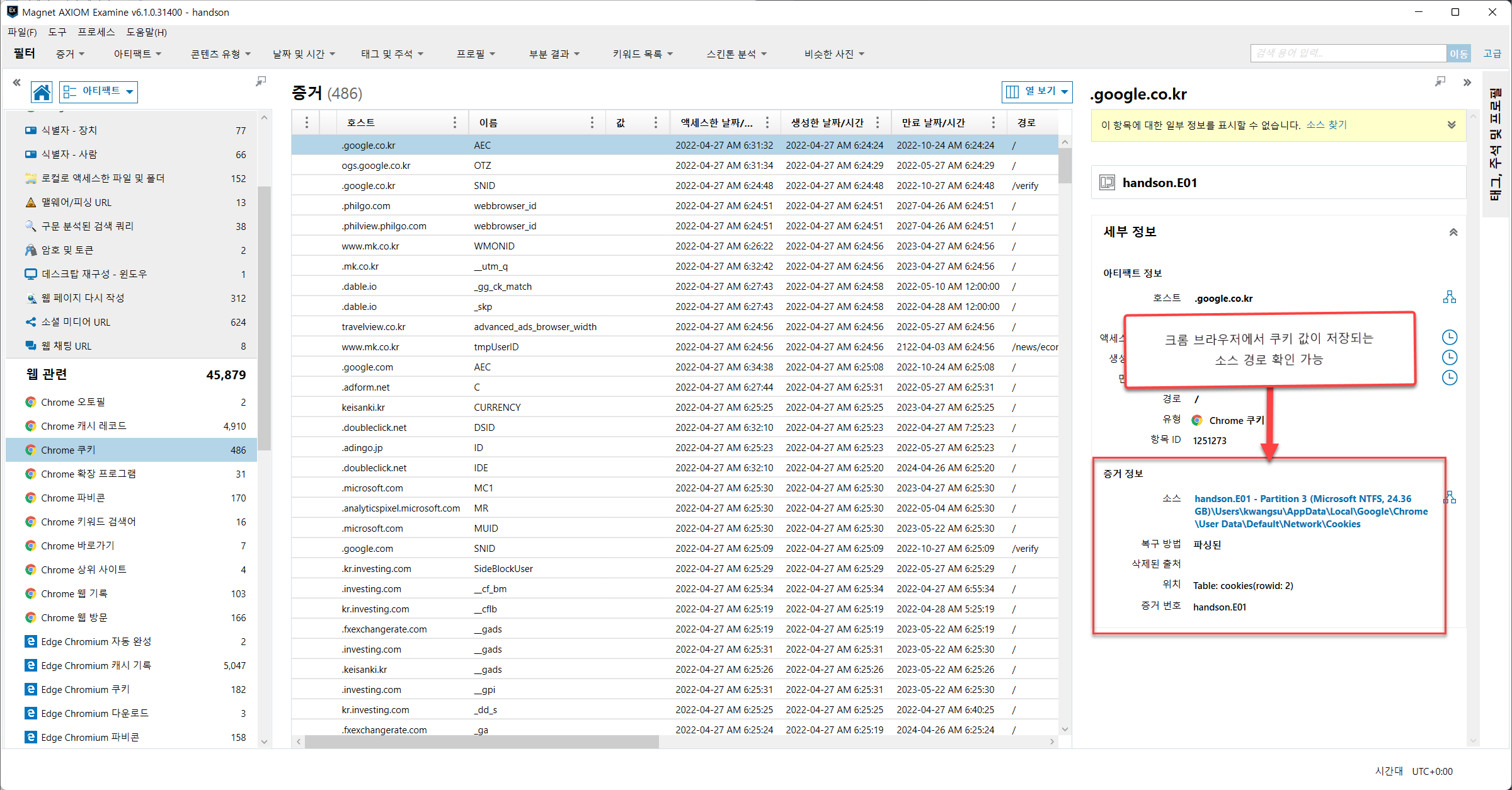This screenshot has width=1512, height=790.
Task: Select Chrome 쿠키 artifact category
Action: 132,450
